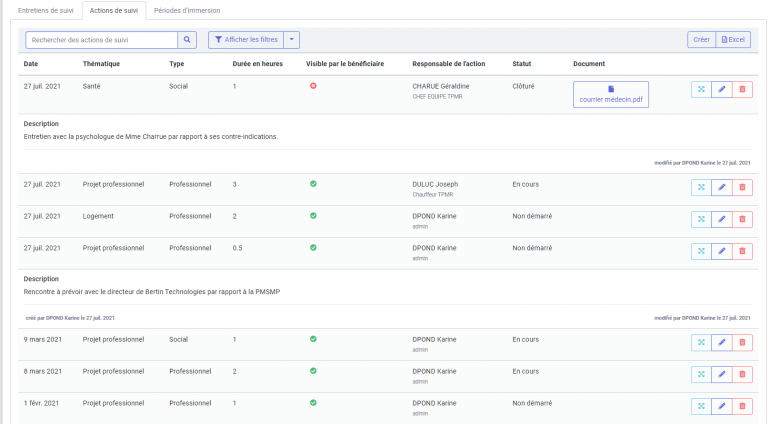Image resolution: width=770 pixels, height=424 pixels.
Task: Edit the 8 mars 2021 action
Action: coord(721,374)
